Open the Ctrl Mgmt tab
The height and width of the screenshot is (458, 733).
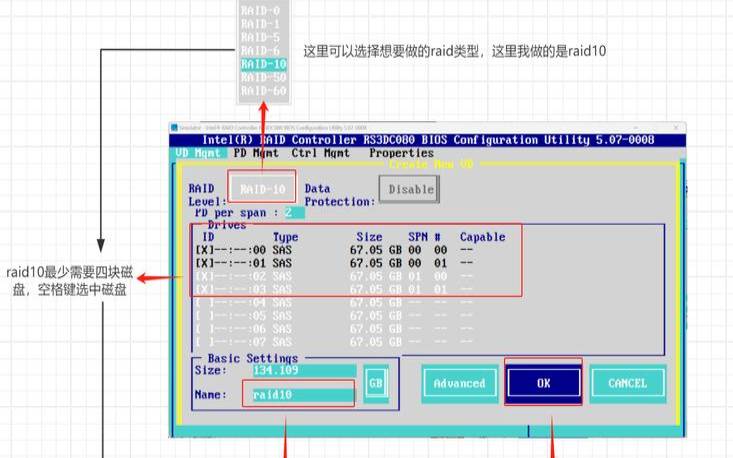click(x=320, y=153)
